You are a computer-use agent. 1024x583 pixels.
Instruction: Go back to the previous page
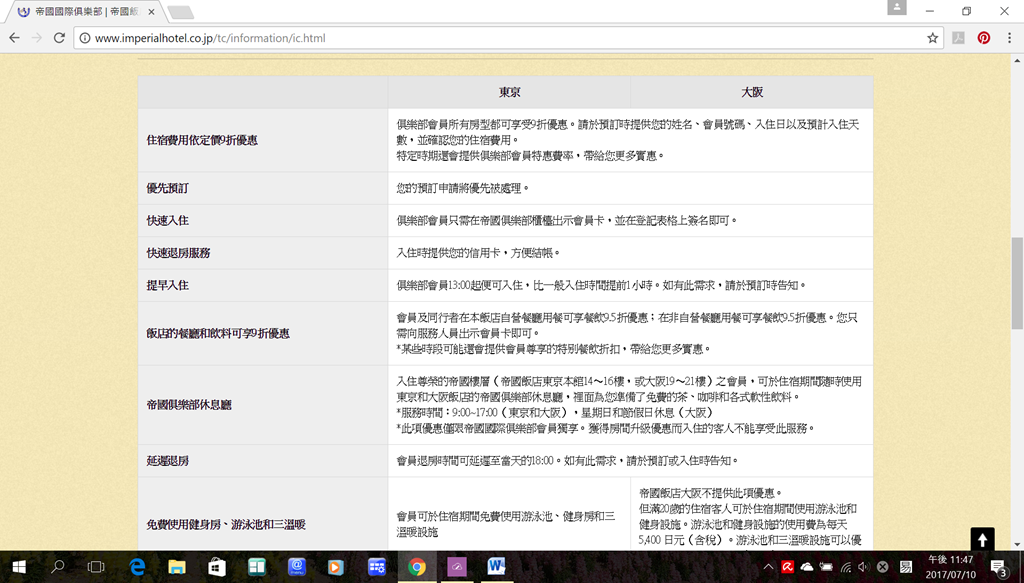(14, 38)
